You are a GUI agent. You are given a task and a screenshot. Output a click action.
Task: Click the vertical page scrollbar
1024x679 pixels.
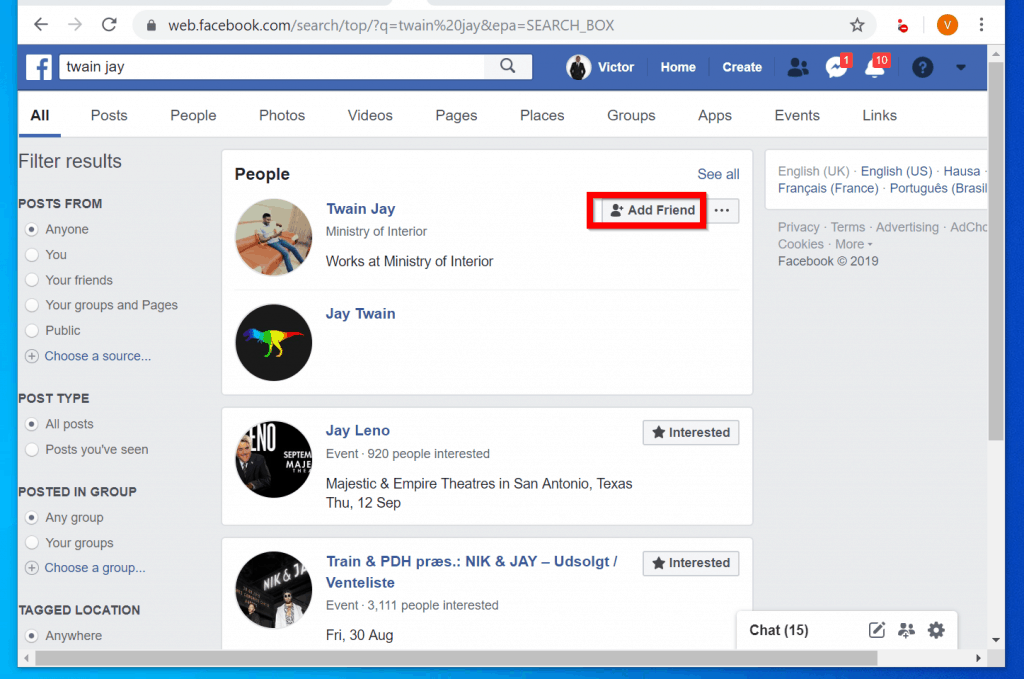click(996, 251)
